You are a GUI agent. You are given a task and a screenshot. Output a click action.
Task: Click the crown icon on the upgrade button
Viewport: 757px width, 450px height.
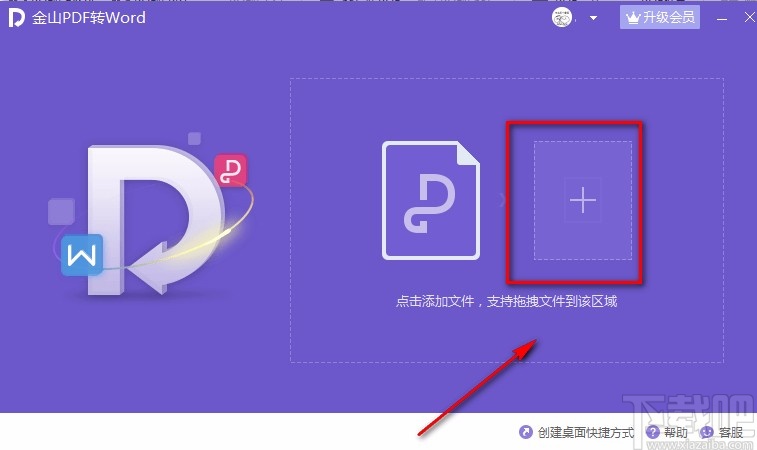(x=633, y=18)
